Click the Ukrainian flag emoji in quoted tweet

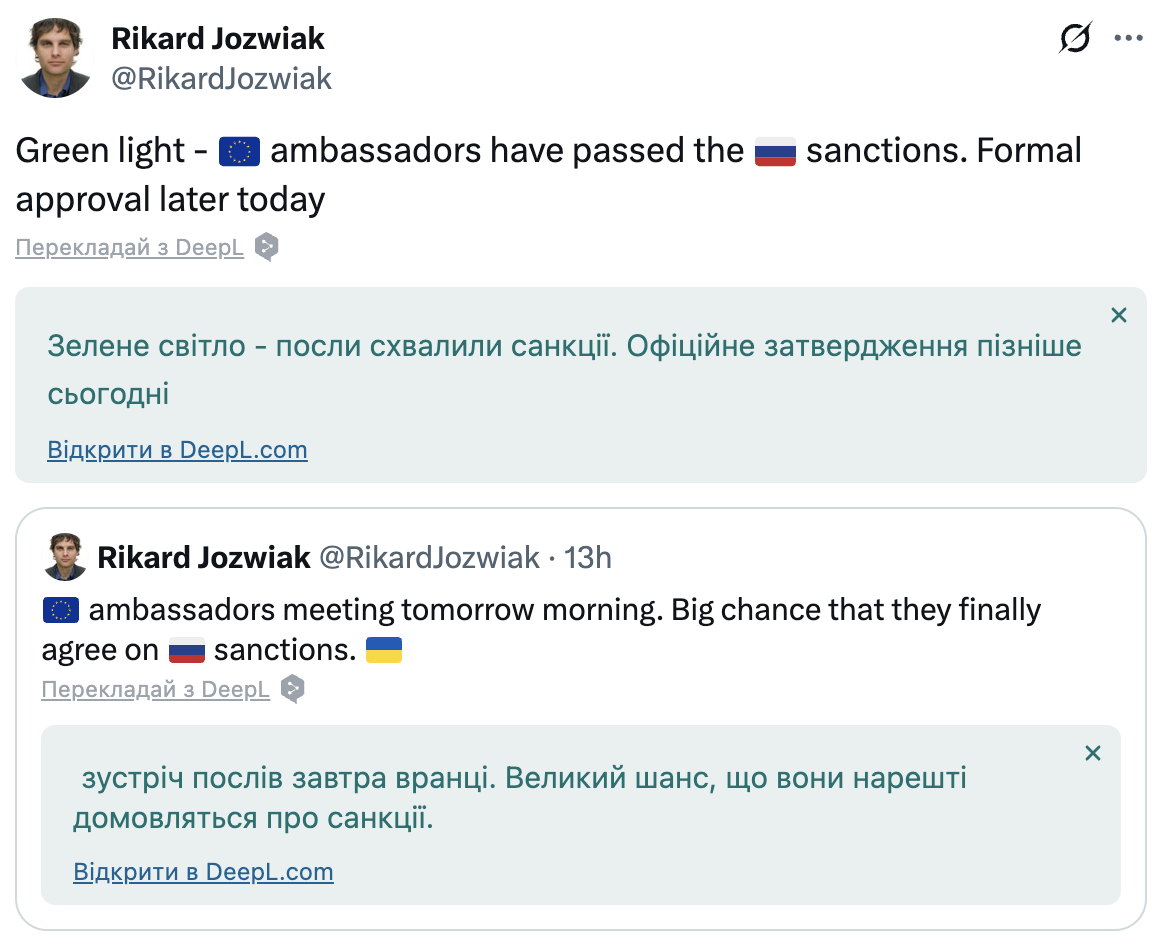click(x=384, y=650)
